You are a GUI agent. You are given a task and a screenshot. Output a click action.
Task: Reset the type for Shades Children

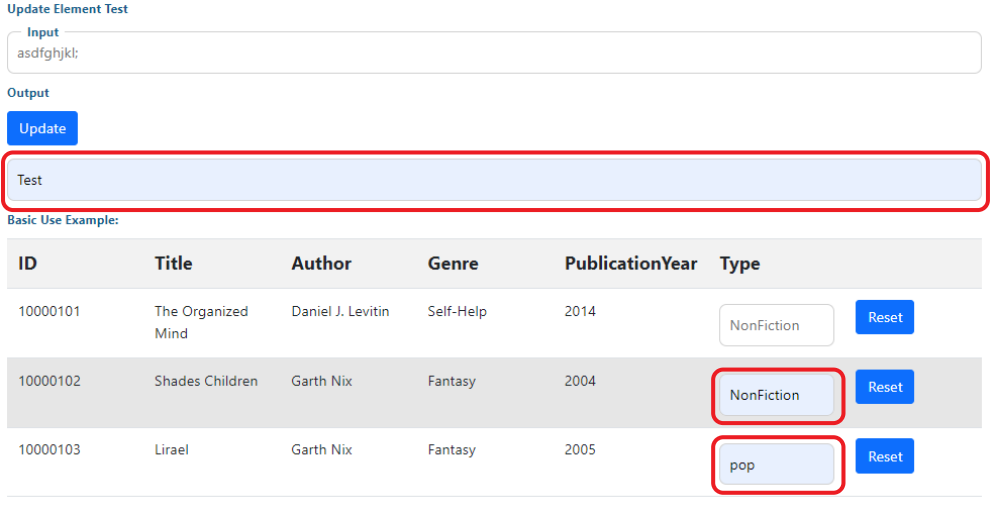pyautogui.click(x=885, y=387)
